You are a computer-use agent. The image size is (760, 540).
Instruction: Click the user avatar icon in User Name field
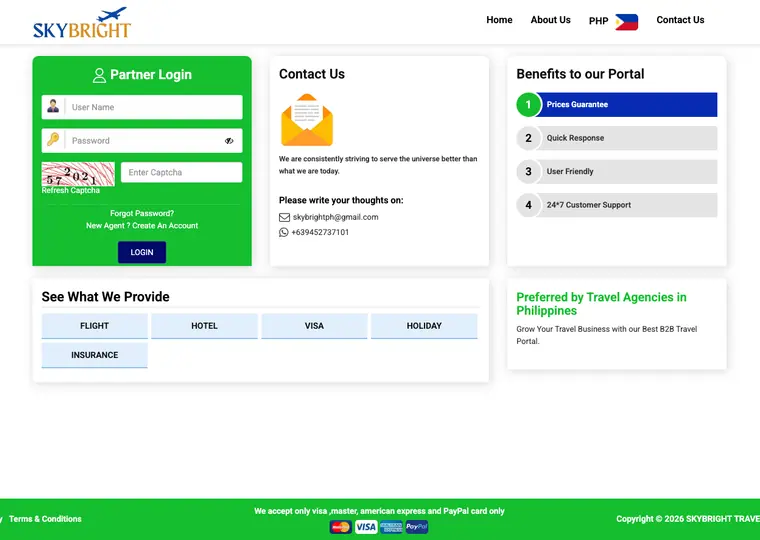pyautogui.click(x=53, y=107)
